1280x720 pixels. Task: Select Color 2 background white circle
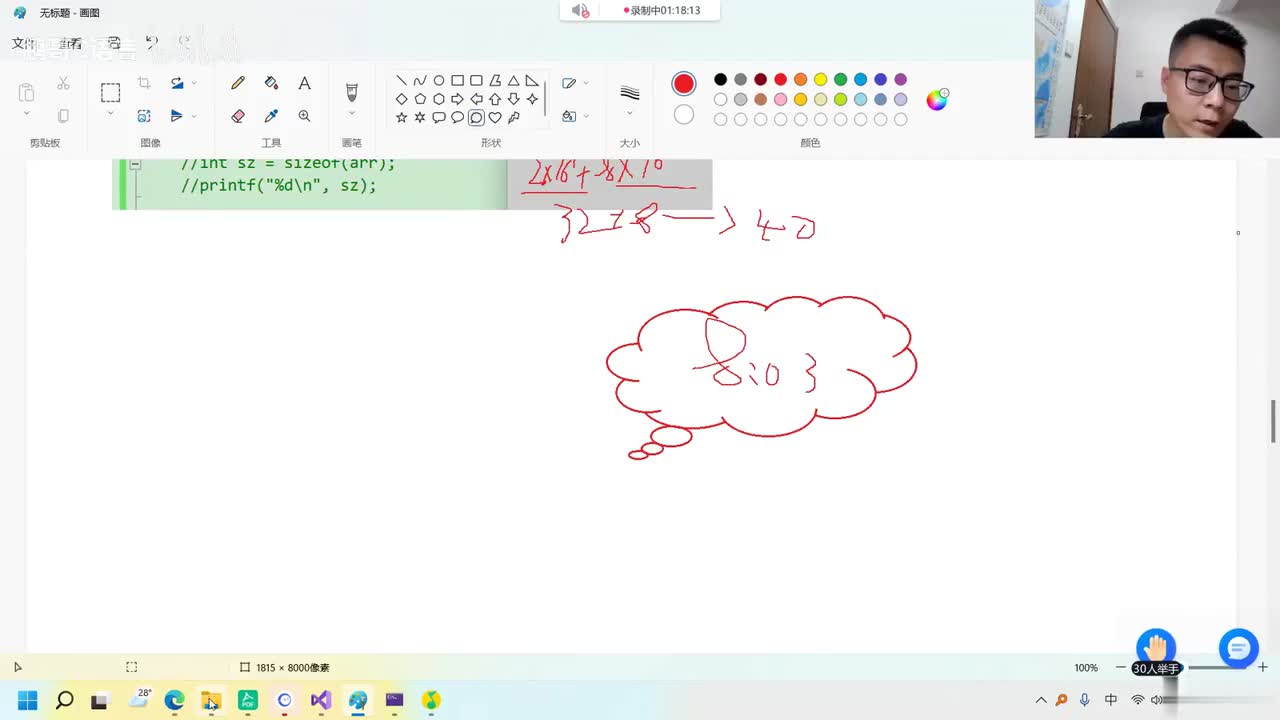[x=684, y=115]
